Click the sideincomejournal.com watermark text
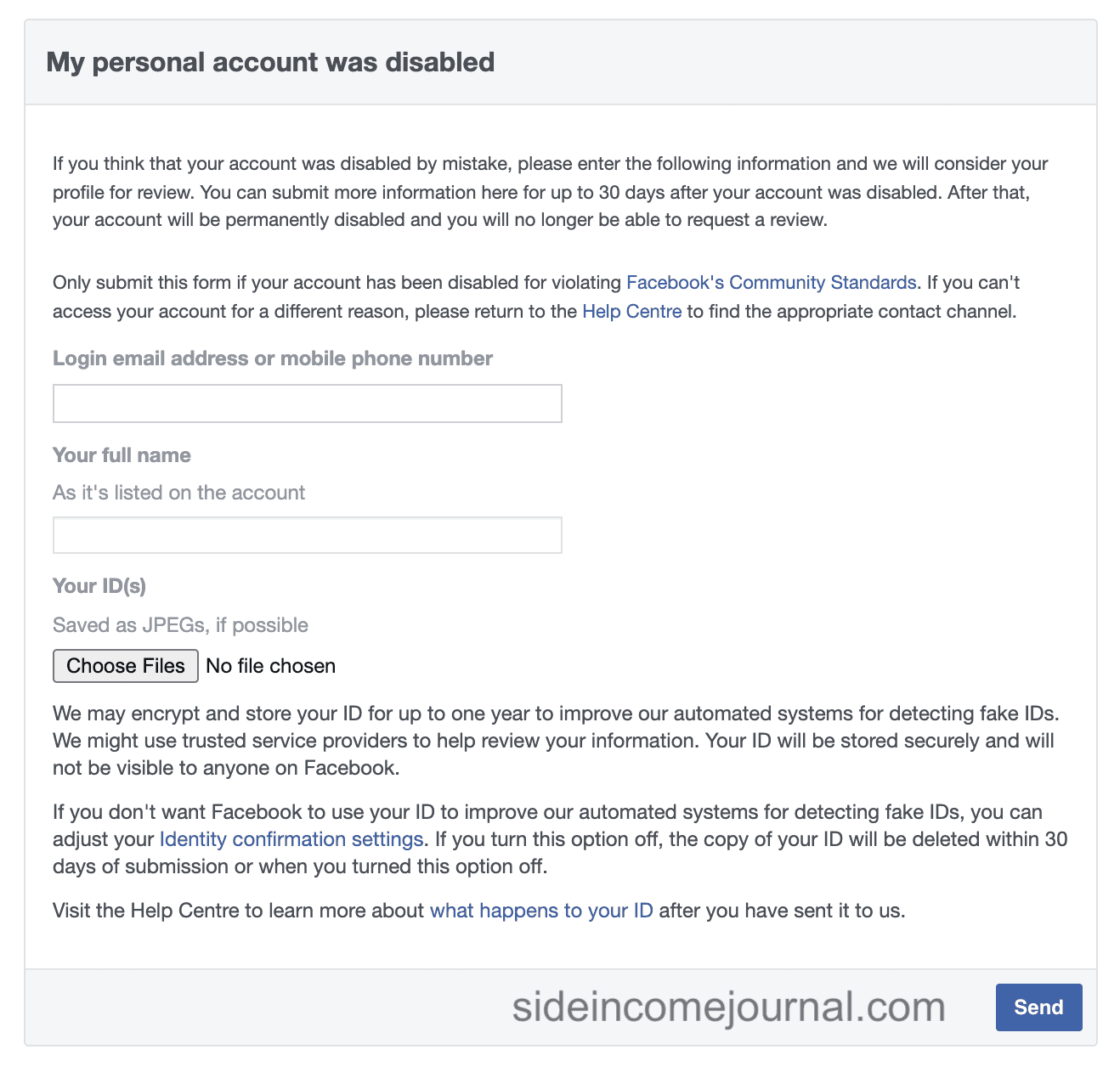This screenshot has height=1072, width=1120. tap(728, 1007)
